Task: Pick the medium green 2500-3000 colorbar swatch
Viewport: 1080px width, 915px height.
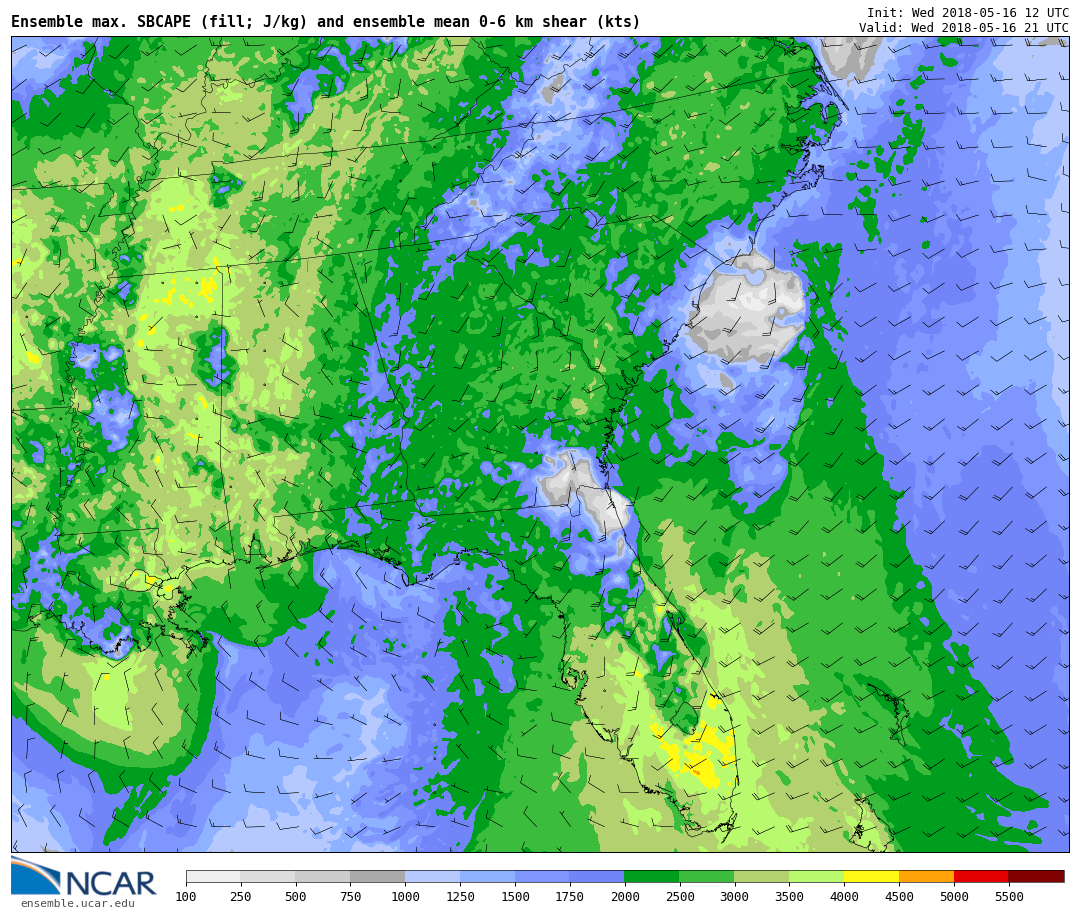Action: tap(707, 876)
